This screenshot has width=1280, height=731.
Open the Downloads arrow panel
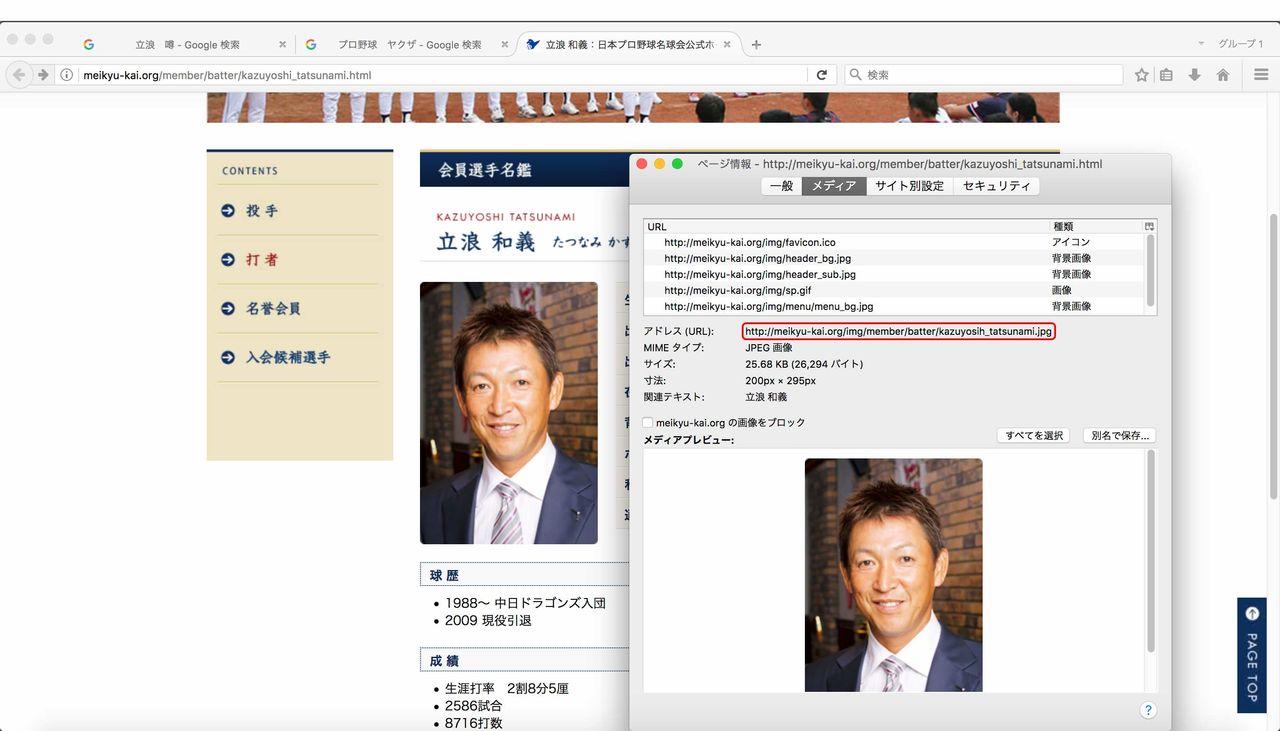(1194, 75)
